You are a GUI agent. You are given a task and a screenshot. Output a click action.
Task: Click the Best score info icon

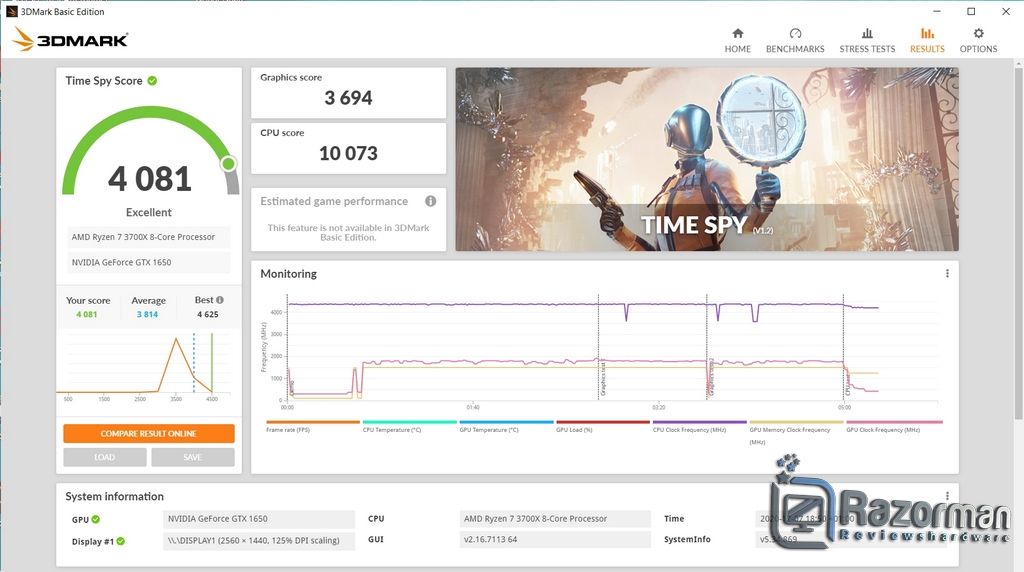pos(220,300)
